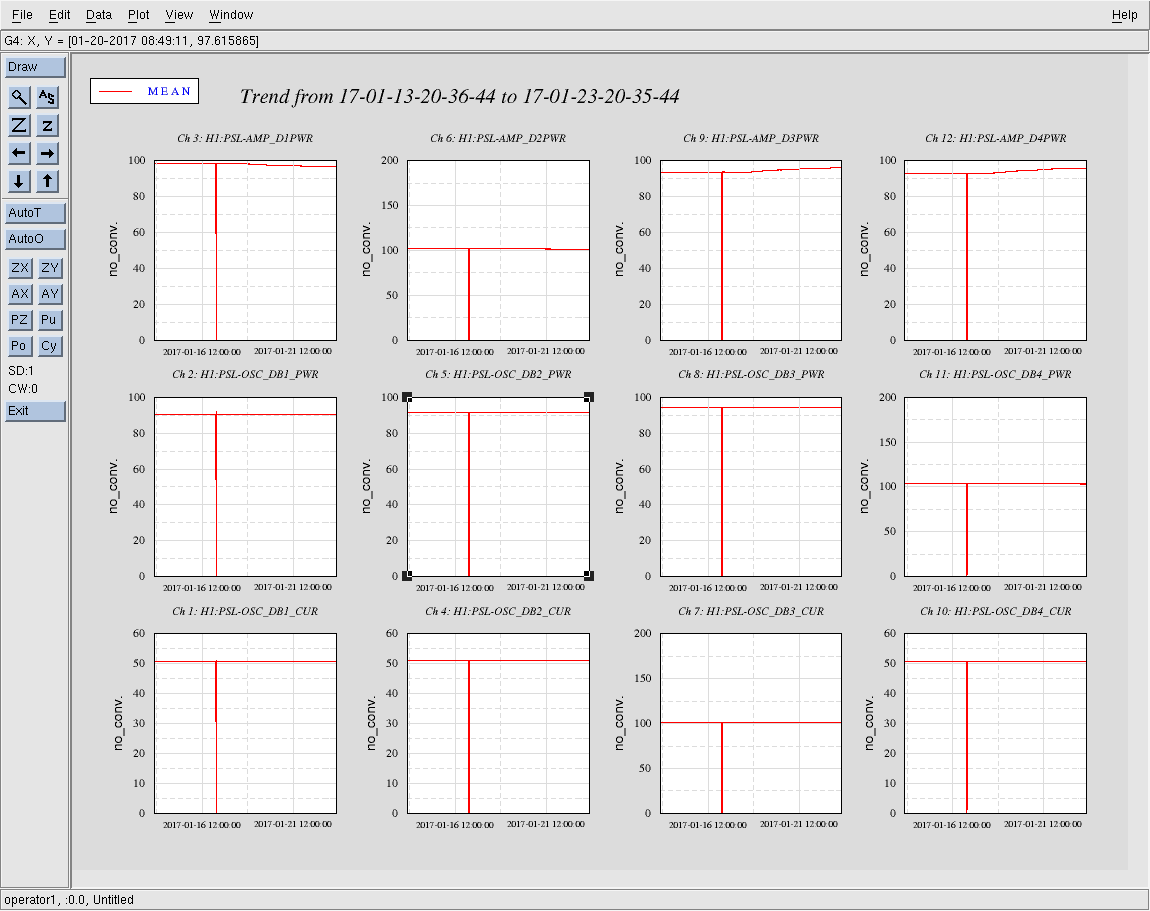Select the Ch 4 H1:PSL-OSC_DB2_CUR plot
Screen dimensions: 1150x911
pos(499,723)
